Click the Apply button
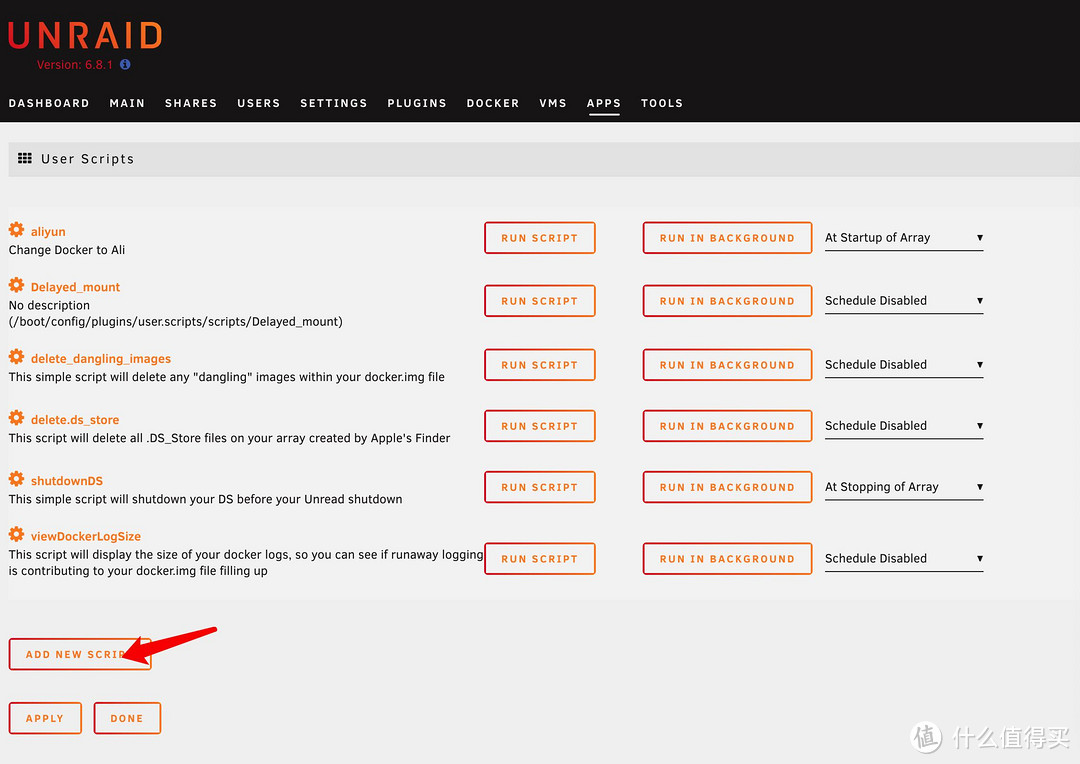1080x764 pixels. click(45, 719)
